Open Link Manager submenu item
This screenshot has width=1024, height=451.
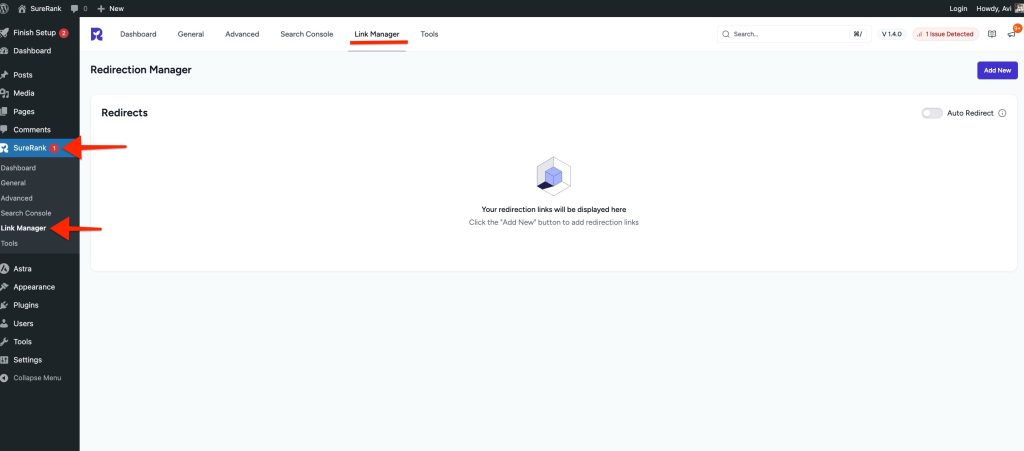24,228
